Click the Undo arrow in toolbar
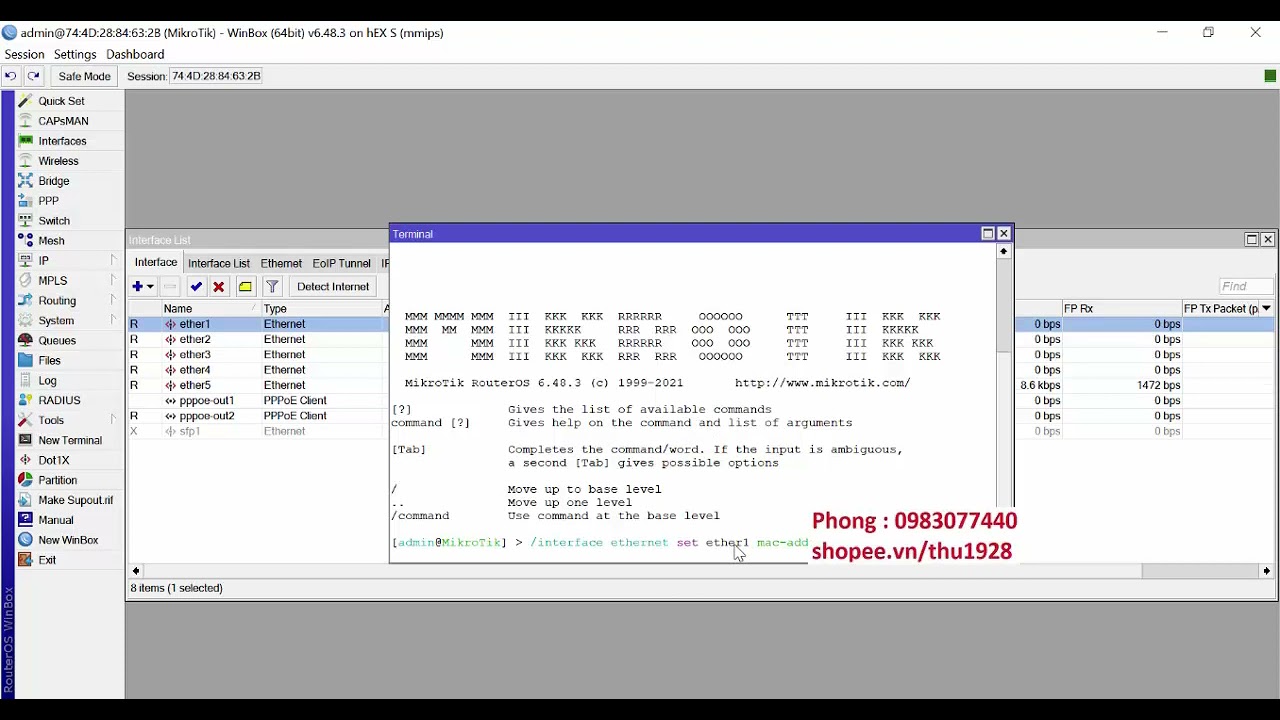This screenshot has width=1280, height=720. point(10,76)
